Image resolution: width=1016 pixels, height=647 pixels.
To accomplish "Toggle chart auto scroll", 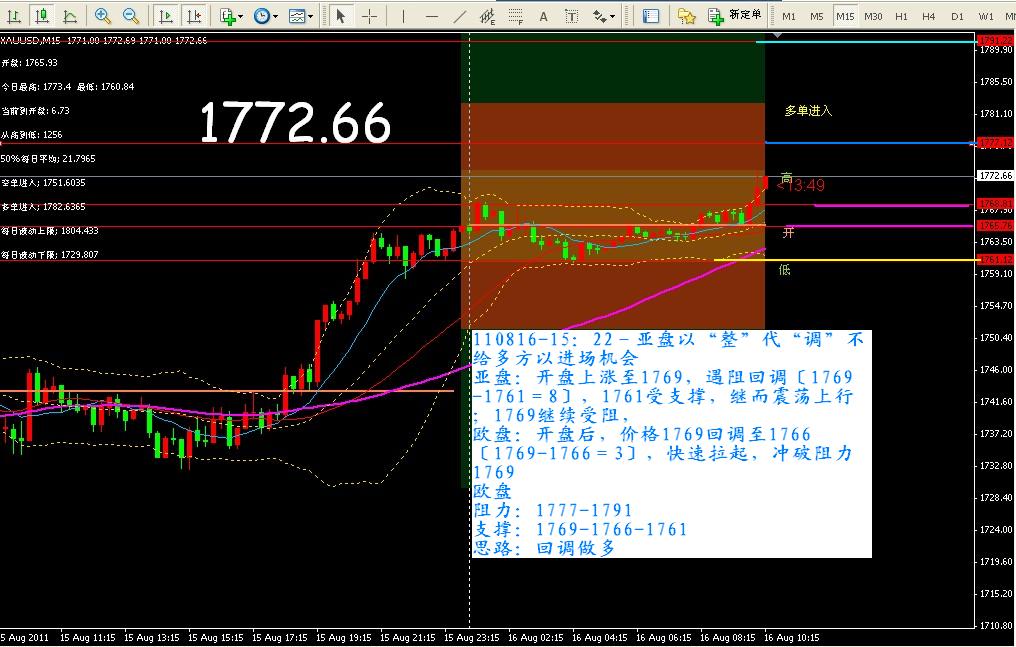I will (166, 16).
